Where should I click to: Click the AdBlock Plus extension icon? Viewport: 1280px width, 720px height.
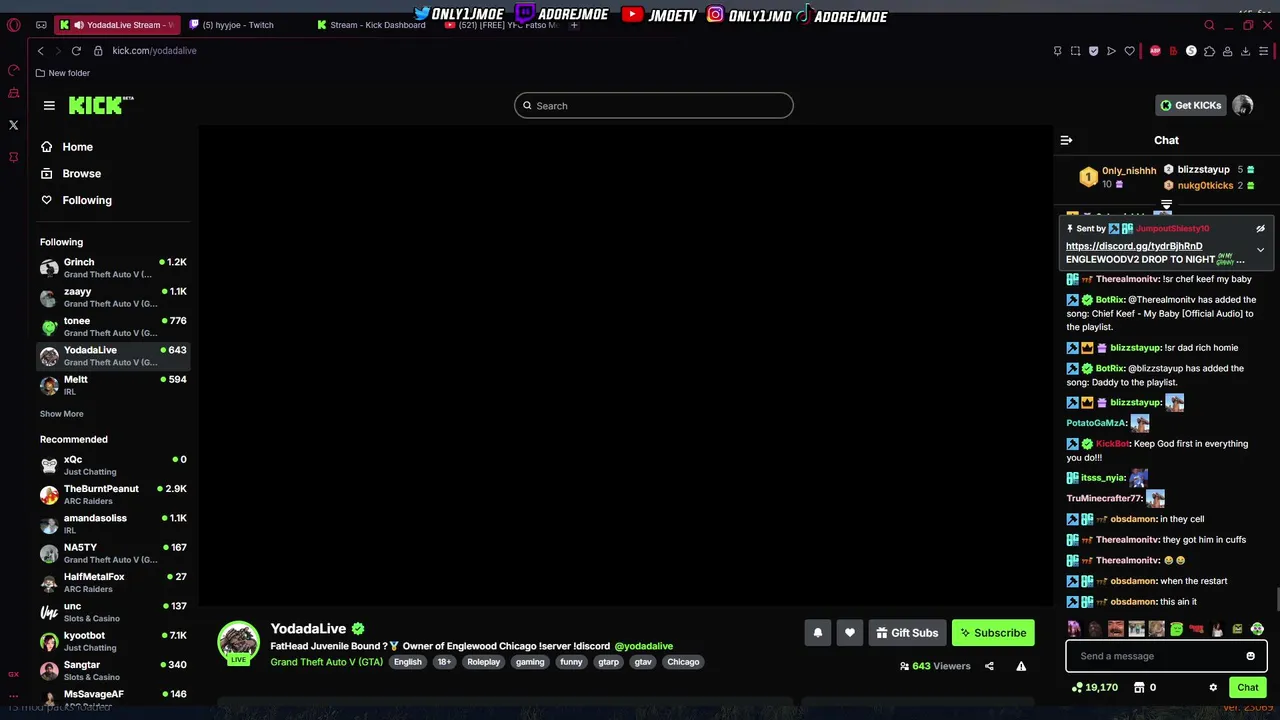(x=1155, y=51)
